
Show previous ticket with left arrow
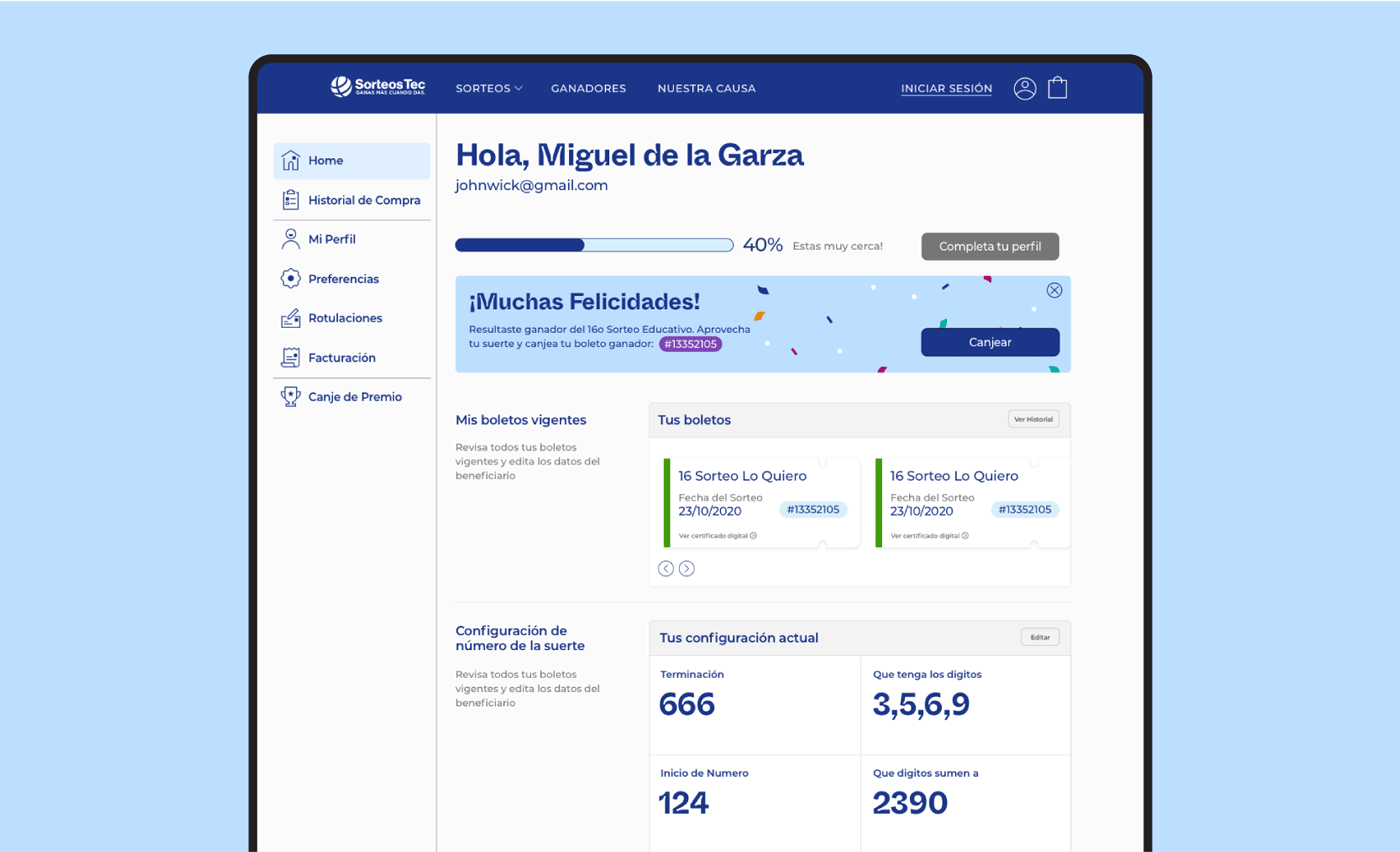coord(666,569)
